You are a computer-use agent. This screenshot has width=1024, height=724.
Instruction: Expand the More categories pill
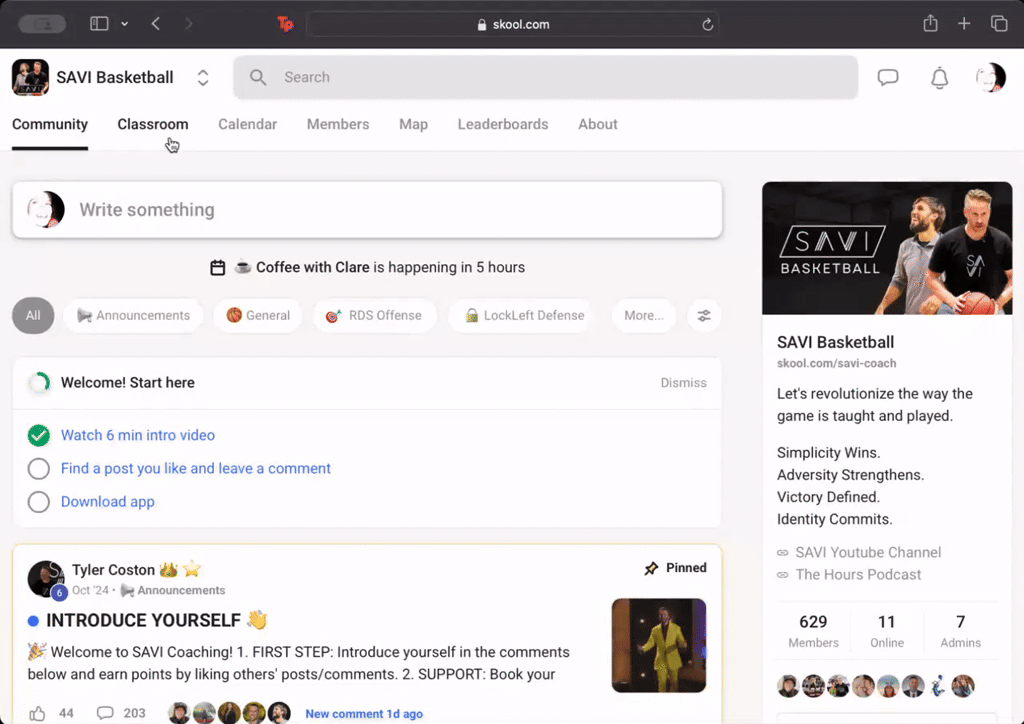pyautogui.click(x=643, y=315)
